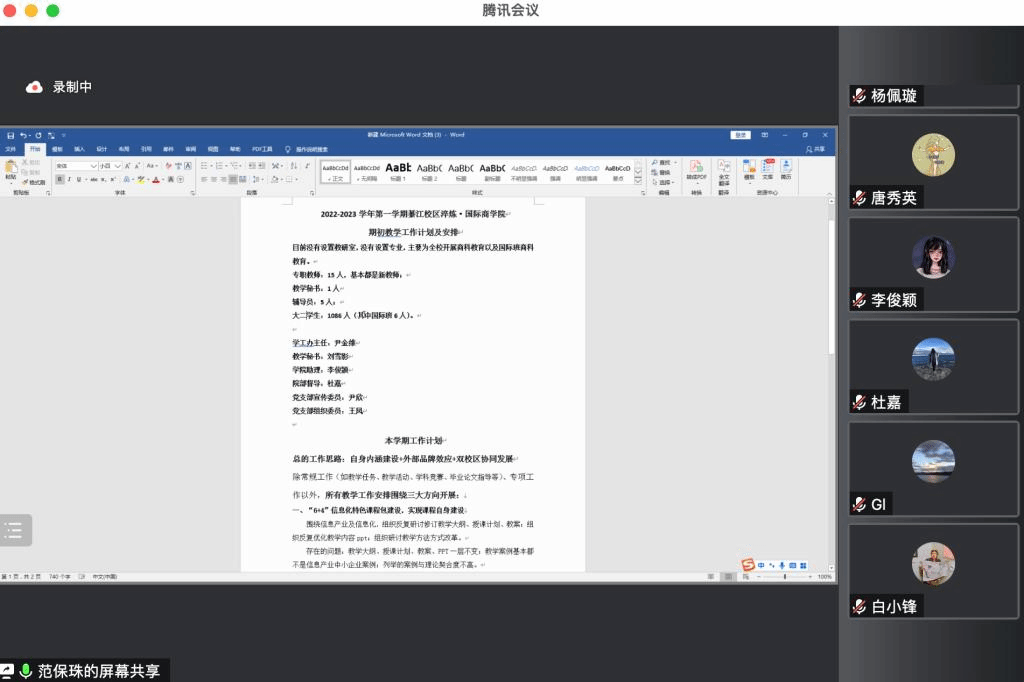1024x682 pixels.
Task: Open the 全文翻译 translation tool
Action: click(x=724, y=171)
